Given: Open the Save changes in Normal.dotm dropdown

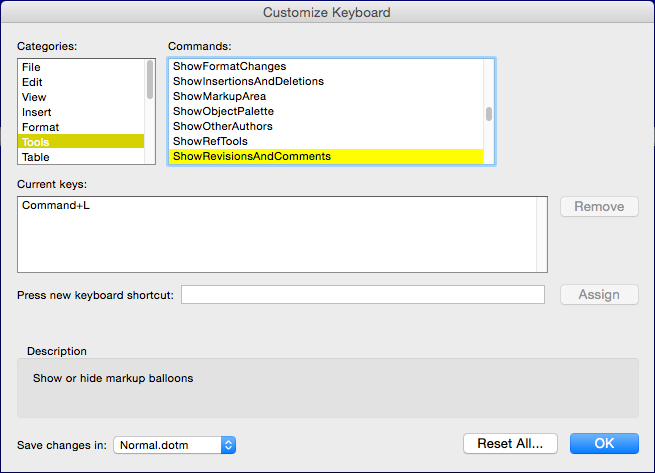Looking at the screenshot, I should point(175,445).
